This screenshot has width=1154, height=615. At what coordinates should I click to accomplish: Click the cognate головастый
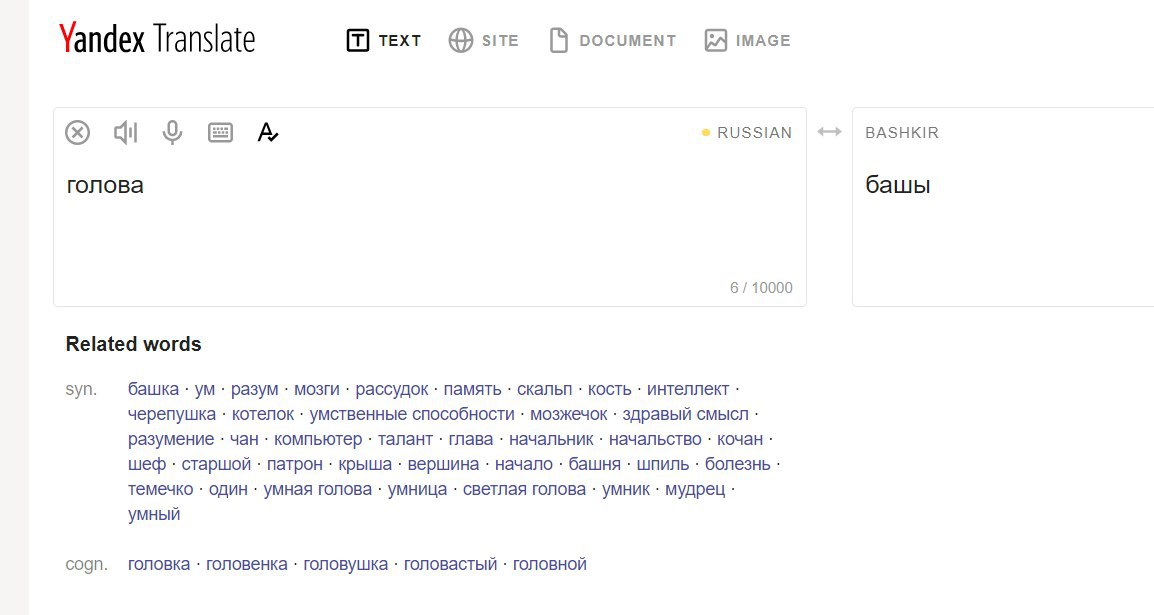[450, 564]
